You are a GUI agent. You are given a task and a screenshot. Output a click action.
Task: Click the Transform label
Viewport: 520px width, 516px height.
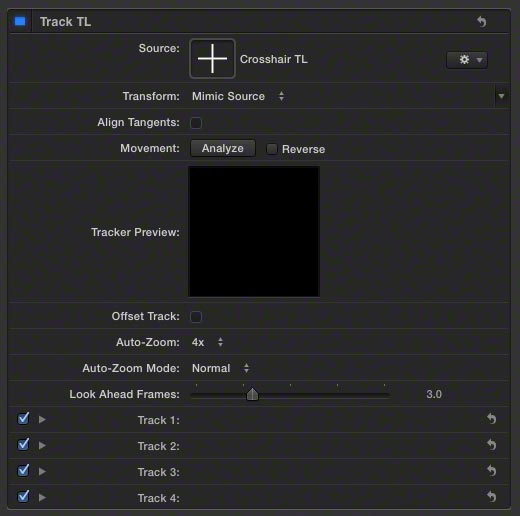coord(151,96)
